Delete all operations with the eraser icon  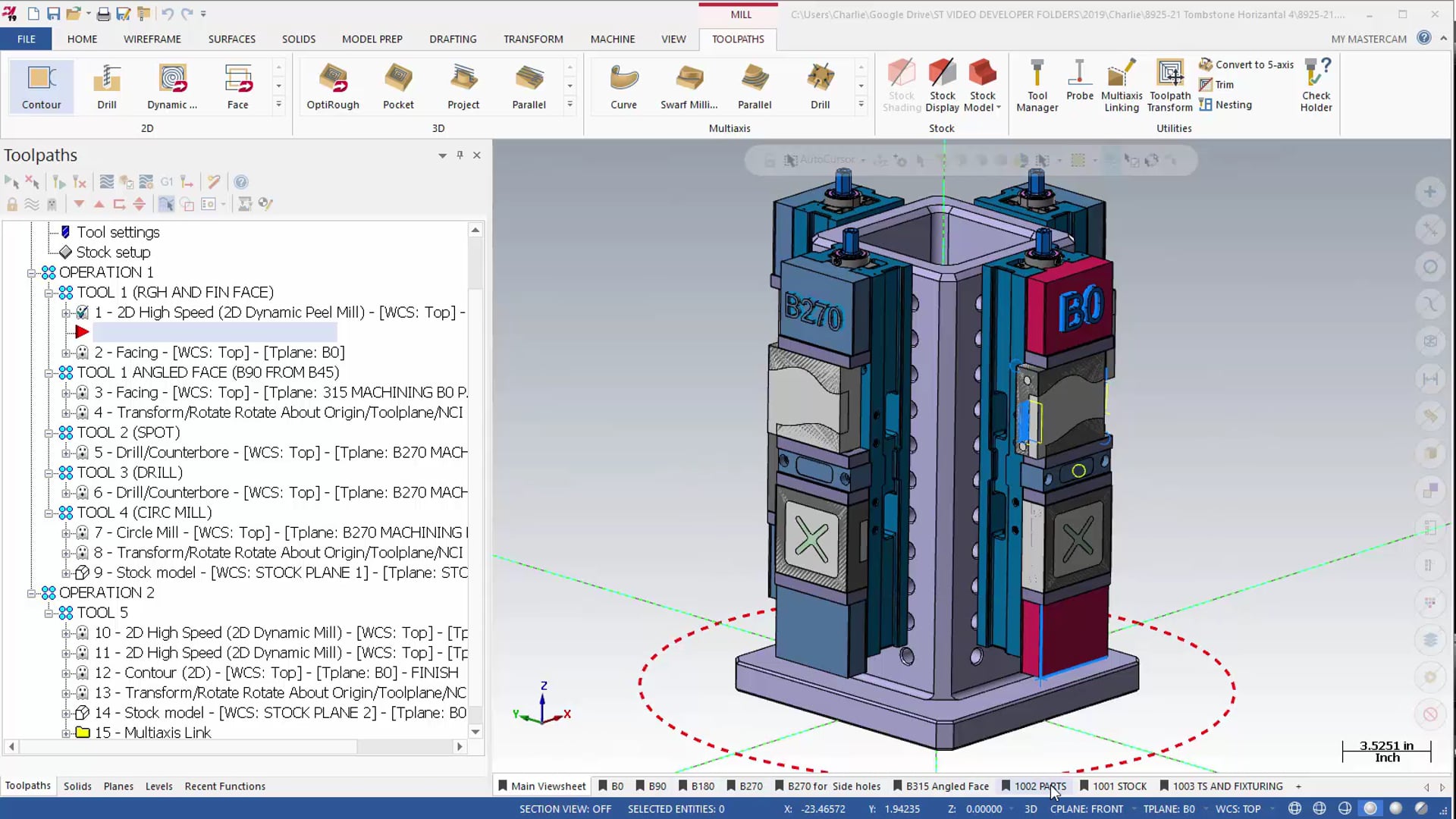[214, 182]
